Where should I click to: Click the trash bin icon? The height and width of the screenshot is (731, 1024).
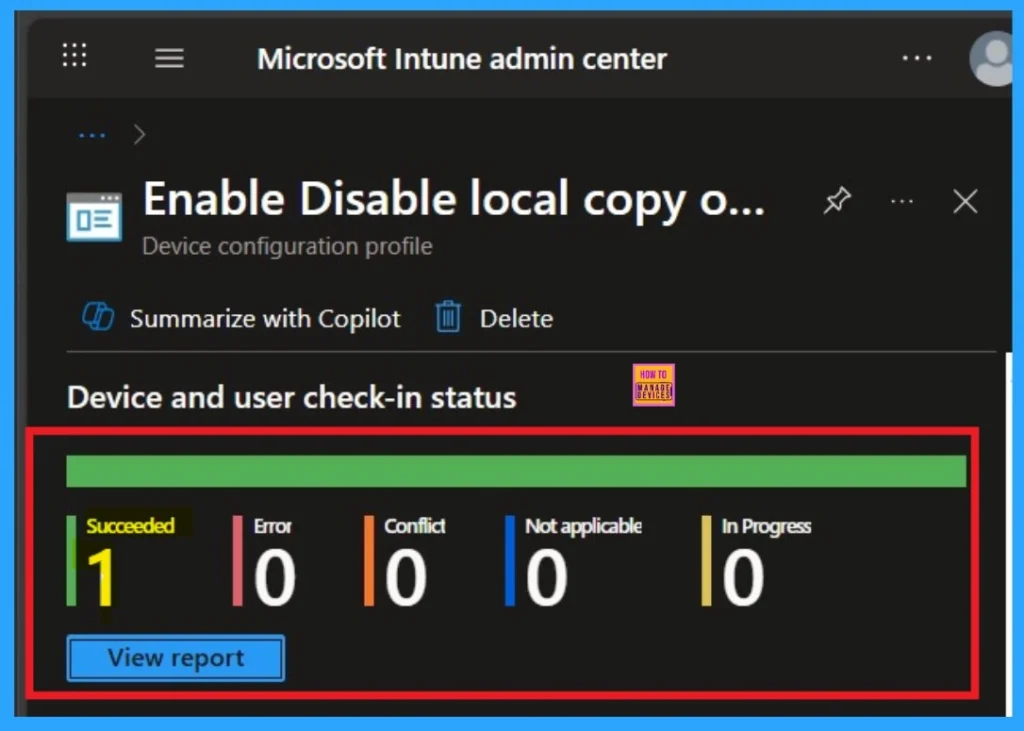tap(448, 317)
